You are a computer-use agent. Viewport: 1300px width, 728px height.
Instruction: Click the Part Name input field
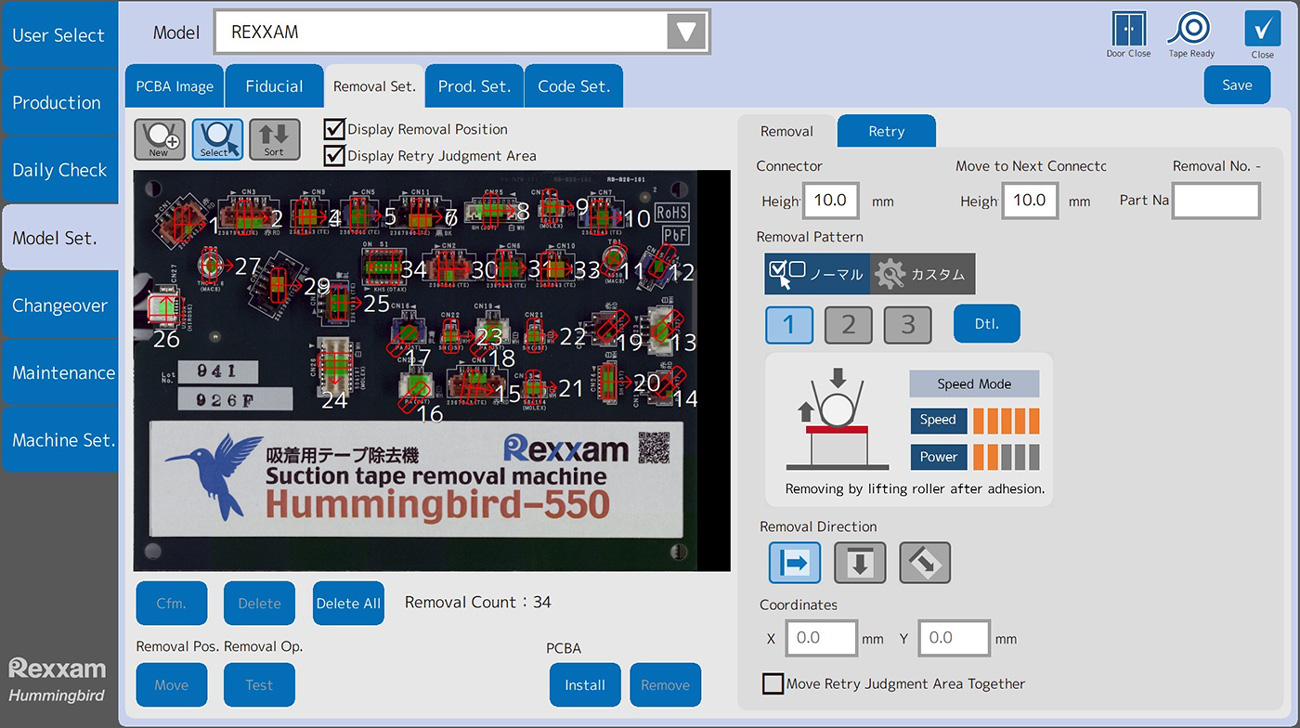[x=1216, y=201]
